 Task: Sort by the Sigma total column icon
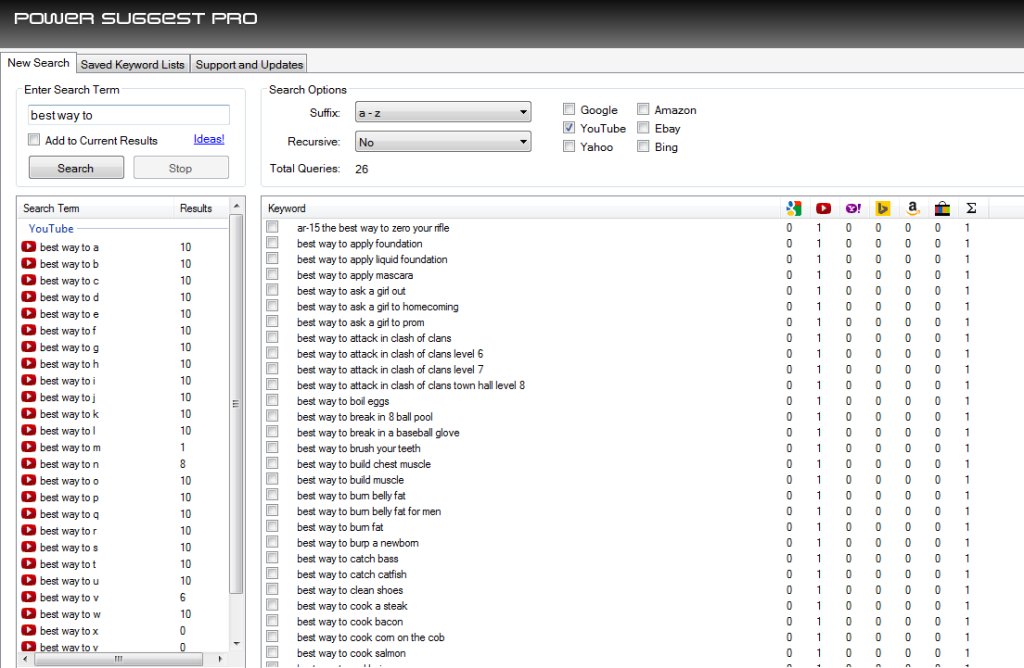(x=971, y=208)
